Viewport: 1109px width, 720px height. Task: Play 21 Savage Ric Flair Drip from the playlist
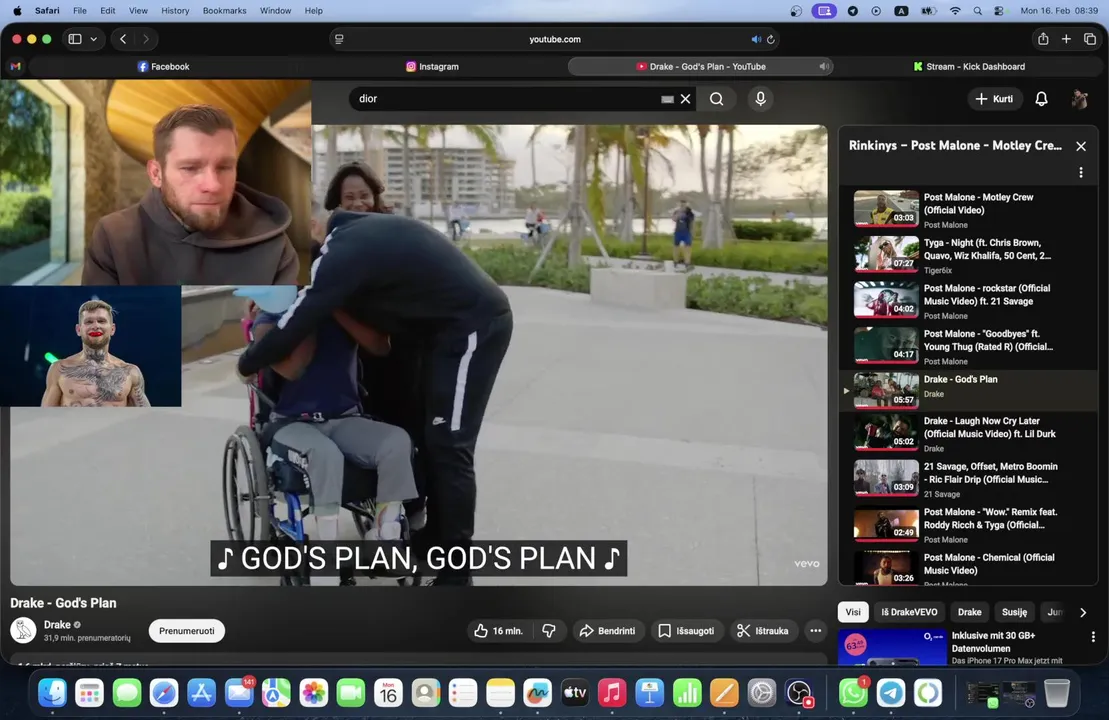pyautogui.click(x=968, y=479)
